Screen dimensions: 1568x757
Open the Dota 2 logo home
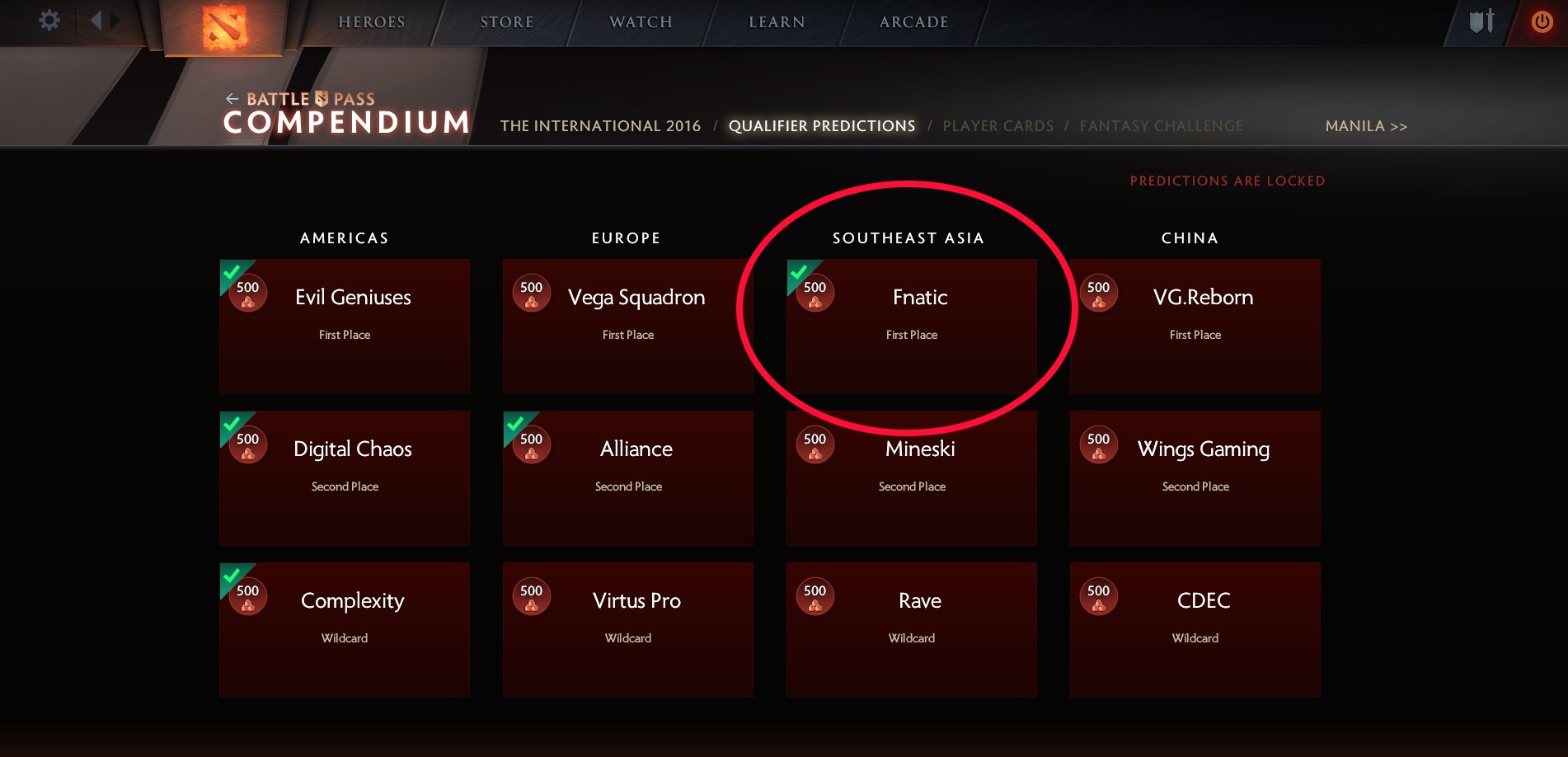pos(224,26)
